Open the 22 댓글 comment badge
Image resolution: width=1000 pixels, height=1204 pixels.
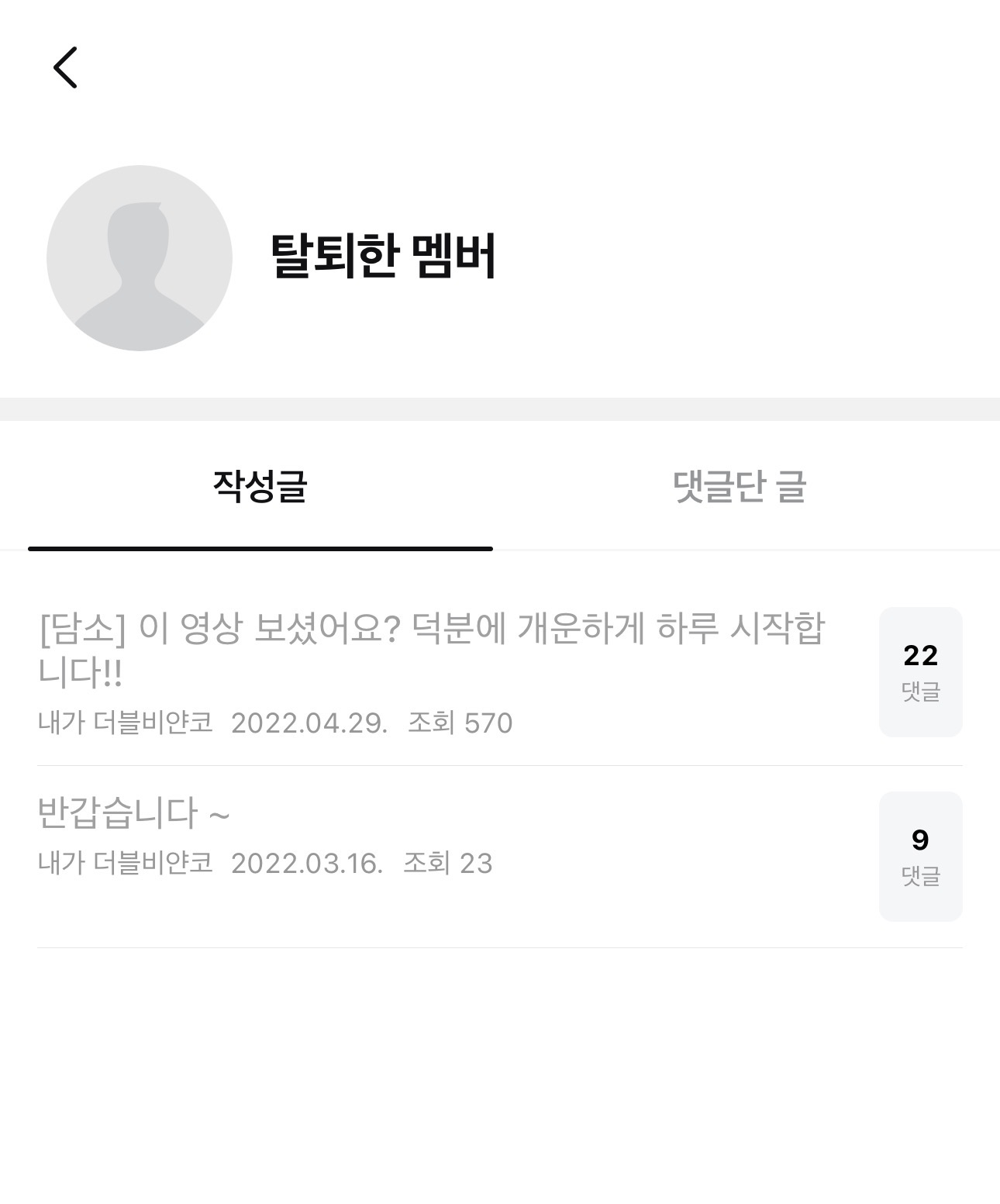coord(921,672)
